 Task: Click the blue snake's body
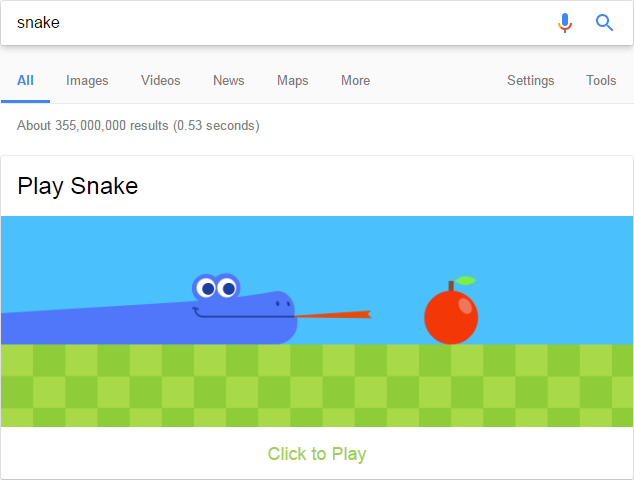(149, 318)
